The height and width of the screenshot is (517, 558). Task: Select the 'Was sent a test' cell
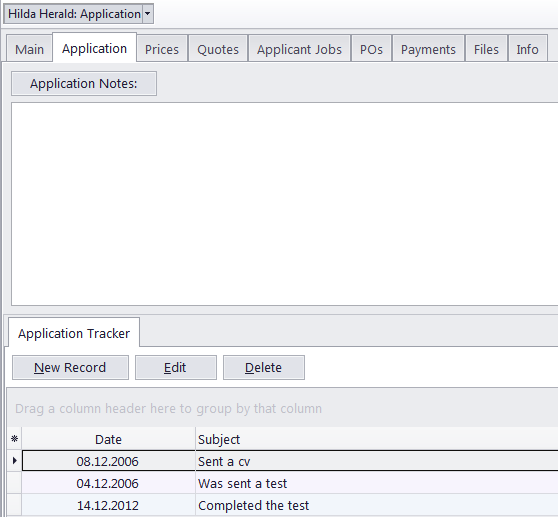(377, 483)
